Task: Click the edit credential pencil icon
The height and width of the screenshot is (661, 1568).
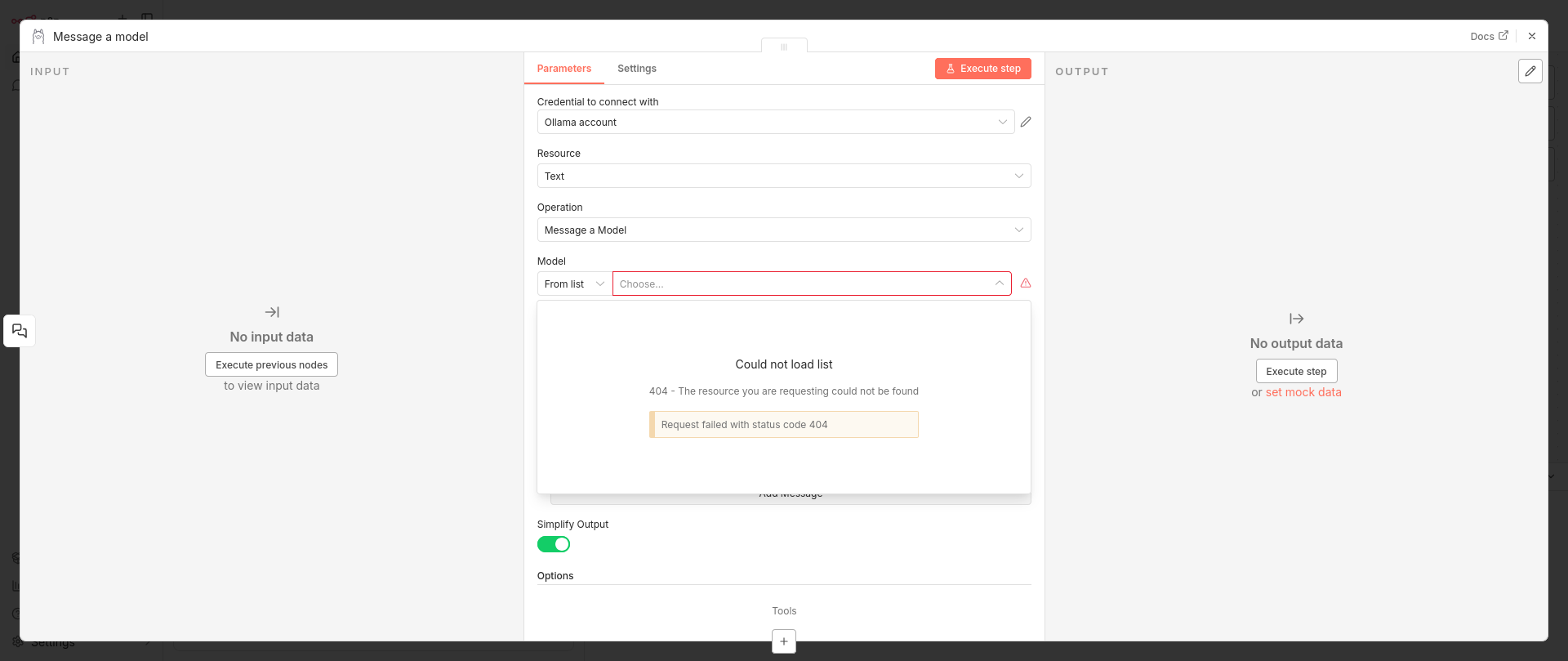Action: [x=1026, y=122]
